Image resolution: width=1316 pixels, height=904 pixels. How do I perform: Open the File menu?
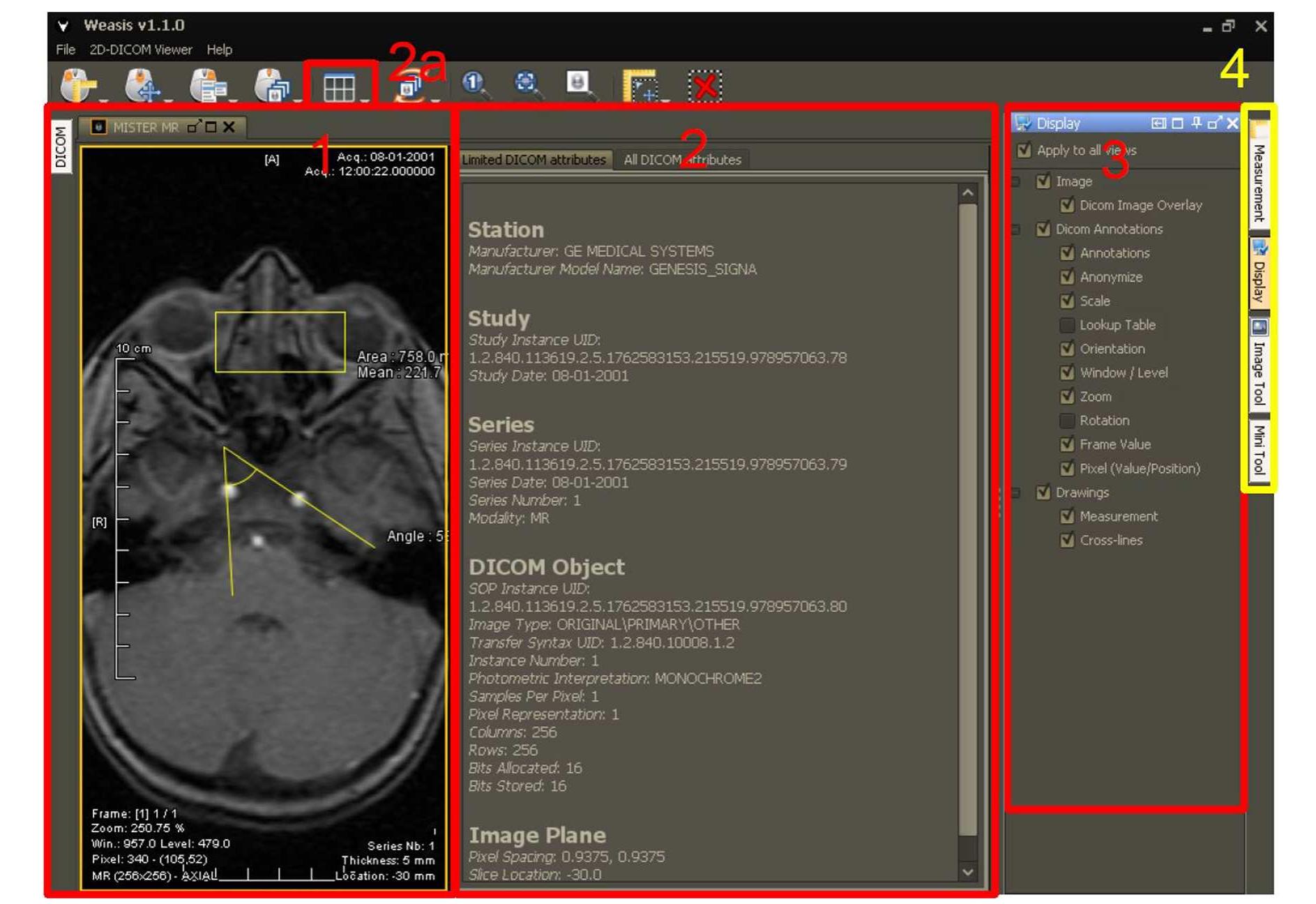click(x=66, y=50)
